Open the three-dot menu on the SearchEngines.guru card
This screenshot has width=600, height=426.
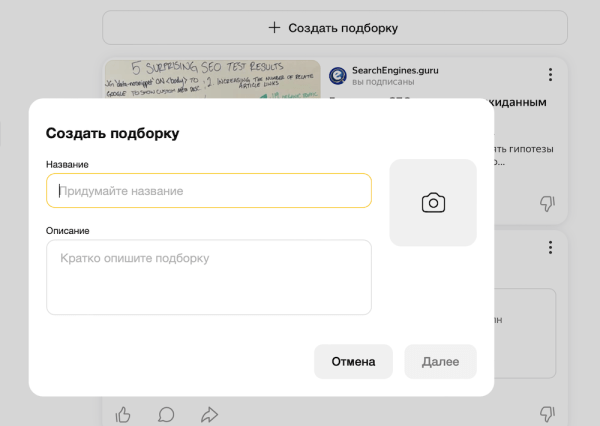point(549,75)
